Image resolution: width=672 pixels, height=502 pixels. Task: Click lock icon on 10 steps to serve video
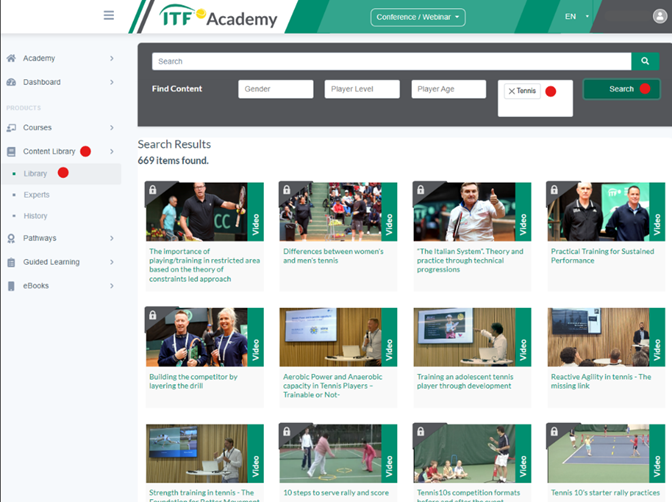coord(287,431)
